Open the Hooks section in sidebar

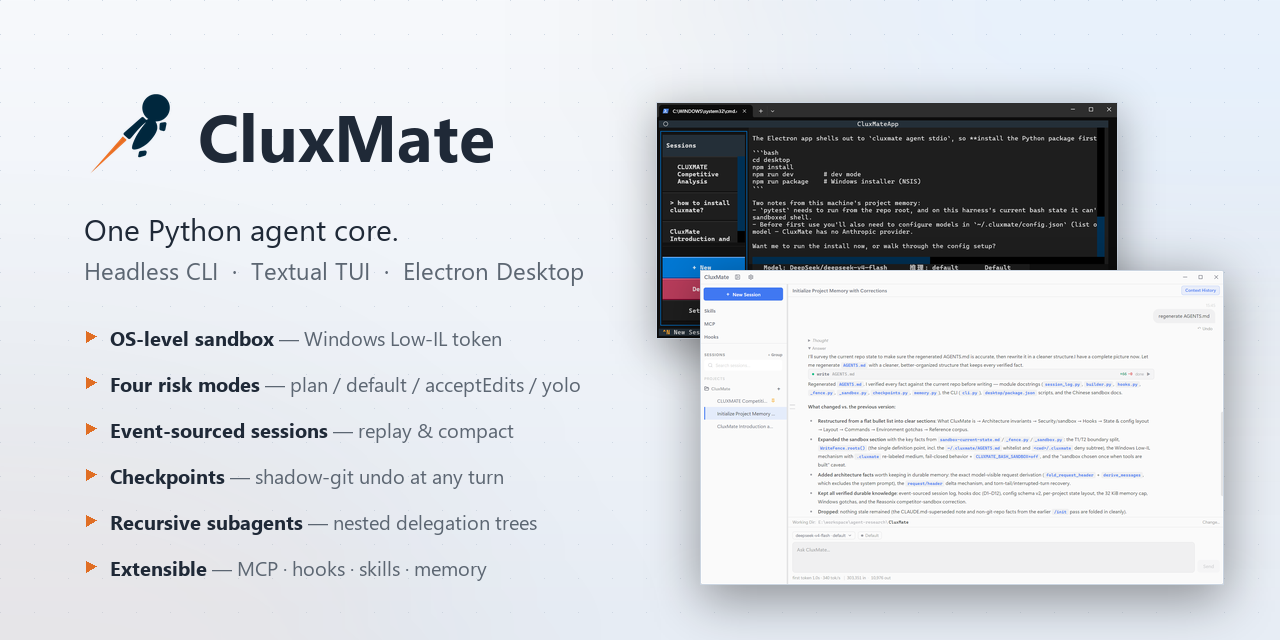[x=711, y=337]
